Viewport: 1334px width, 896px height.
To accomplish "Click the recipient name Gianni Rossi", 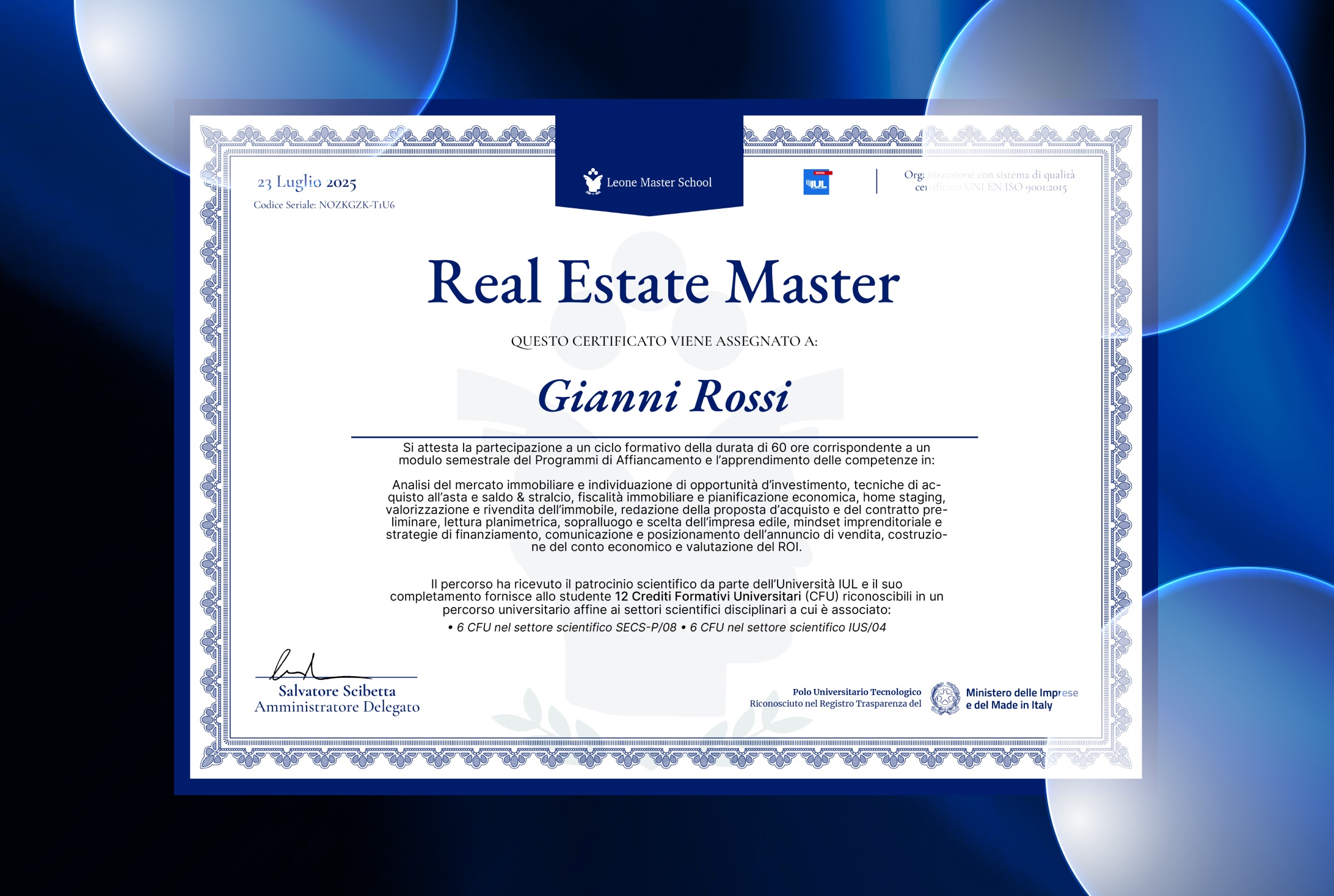I will click(x=664, y=397).
